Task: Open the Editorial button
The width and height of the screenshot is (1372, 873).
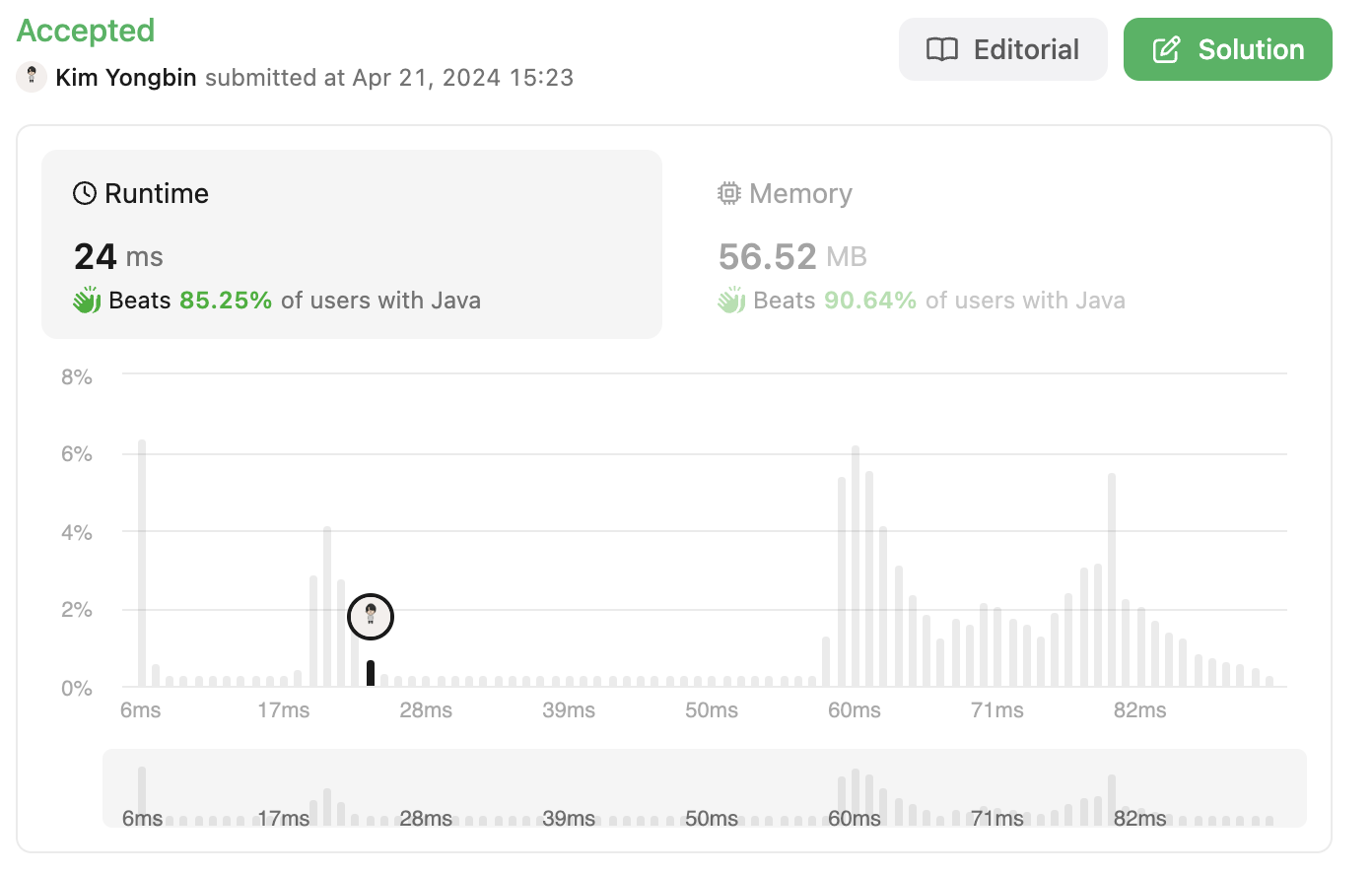Action: pos(1002,49)
